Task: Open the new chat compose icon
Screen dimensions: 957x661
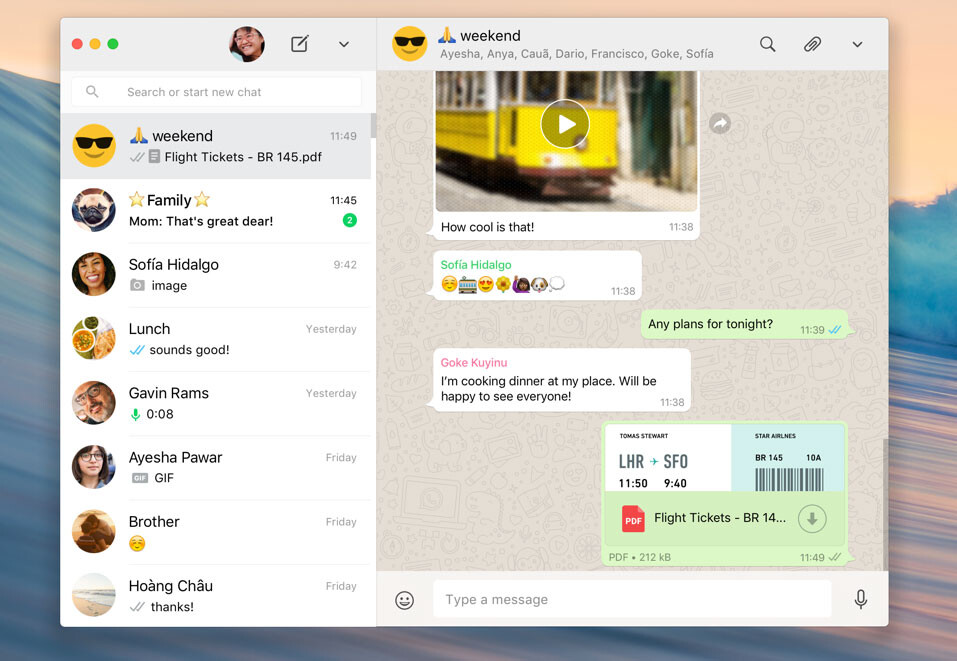Action: 299,44
